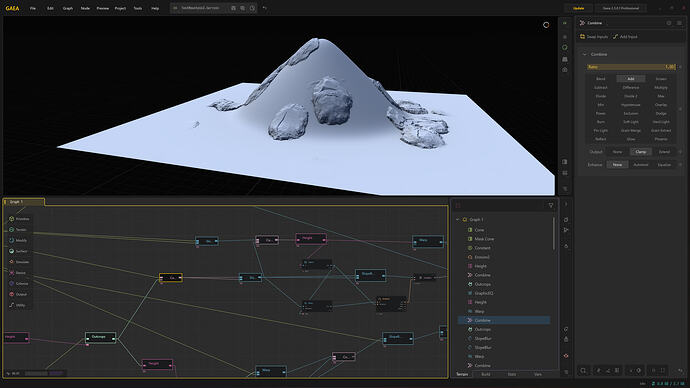690x388 pixels.
Task: Adjust the Ratio slider in Combine panel
Action: click(x=631, y=67)
